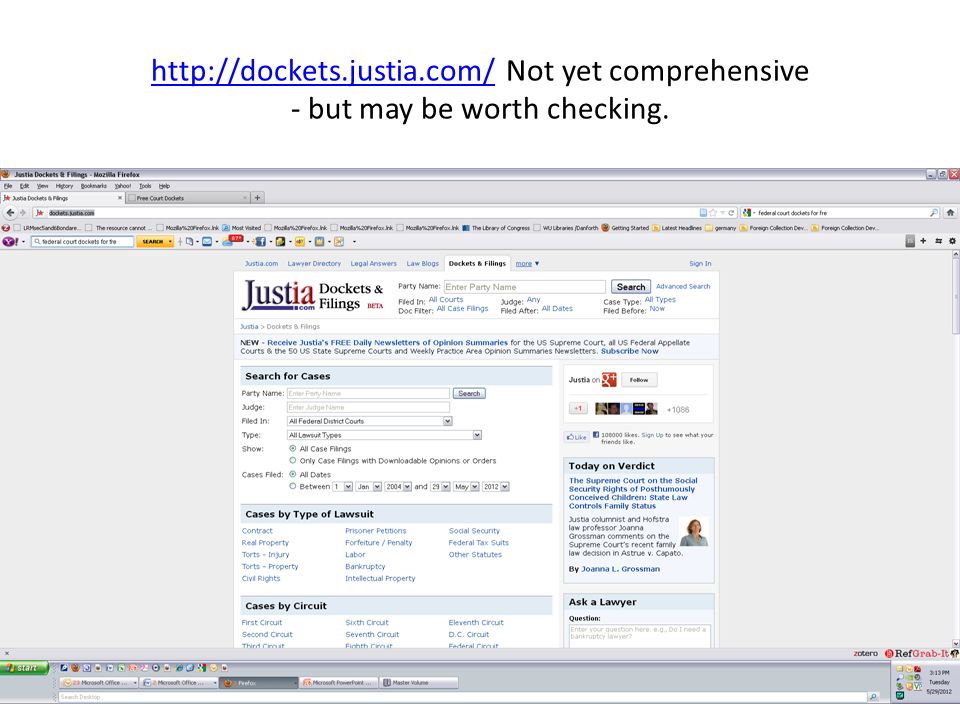This screenshot has height=720, width=960.
Task: Select Only Case Filings with Downloadable Opinions radio
Action: (293, 460)
